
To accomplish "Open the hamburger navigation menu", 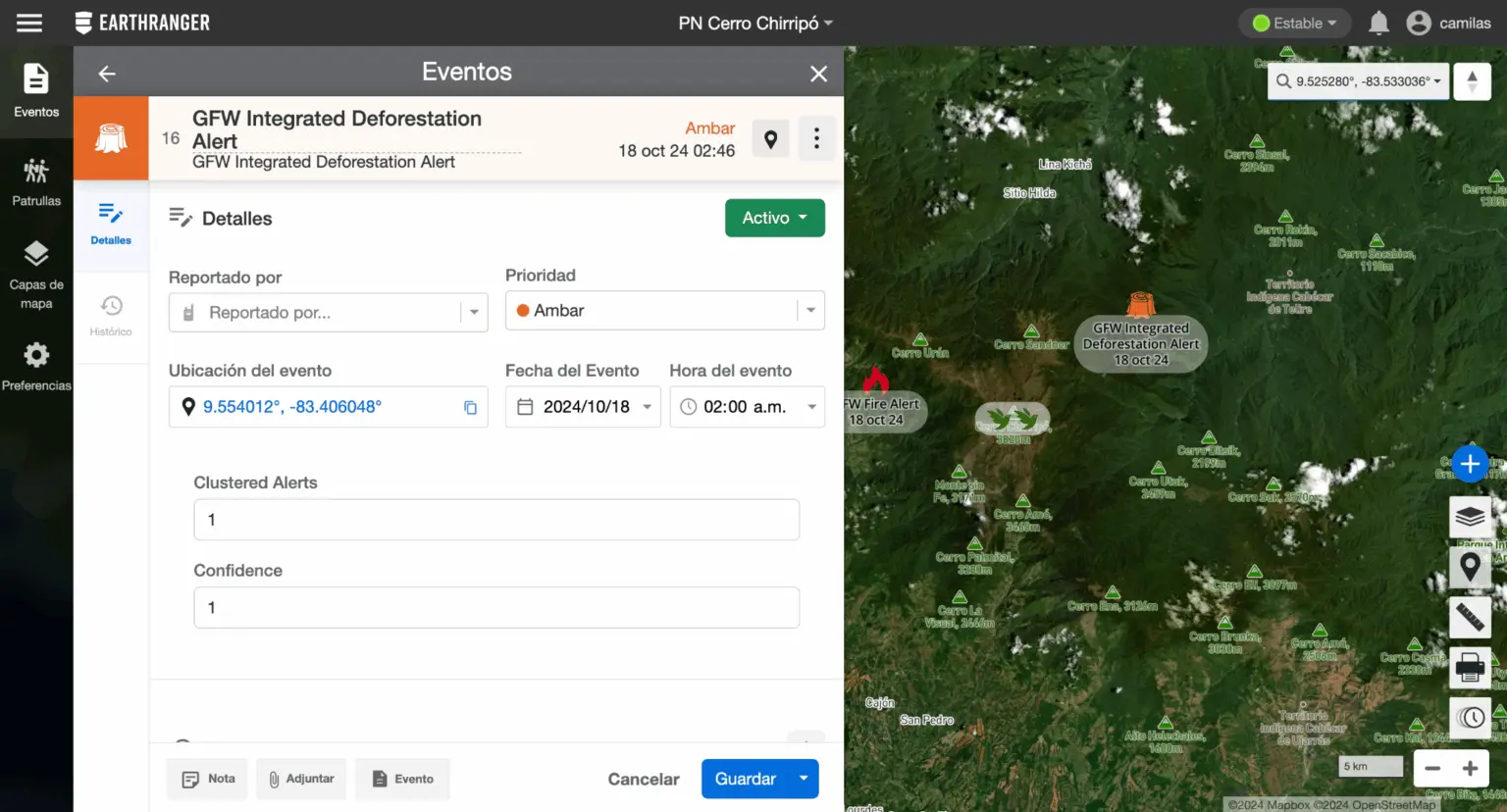I will [x=28, y=23].
